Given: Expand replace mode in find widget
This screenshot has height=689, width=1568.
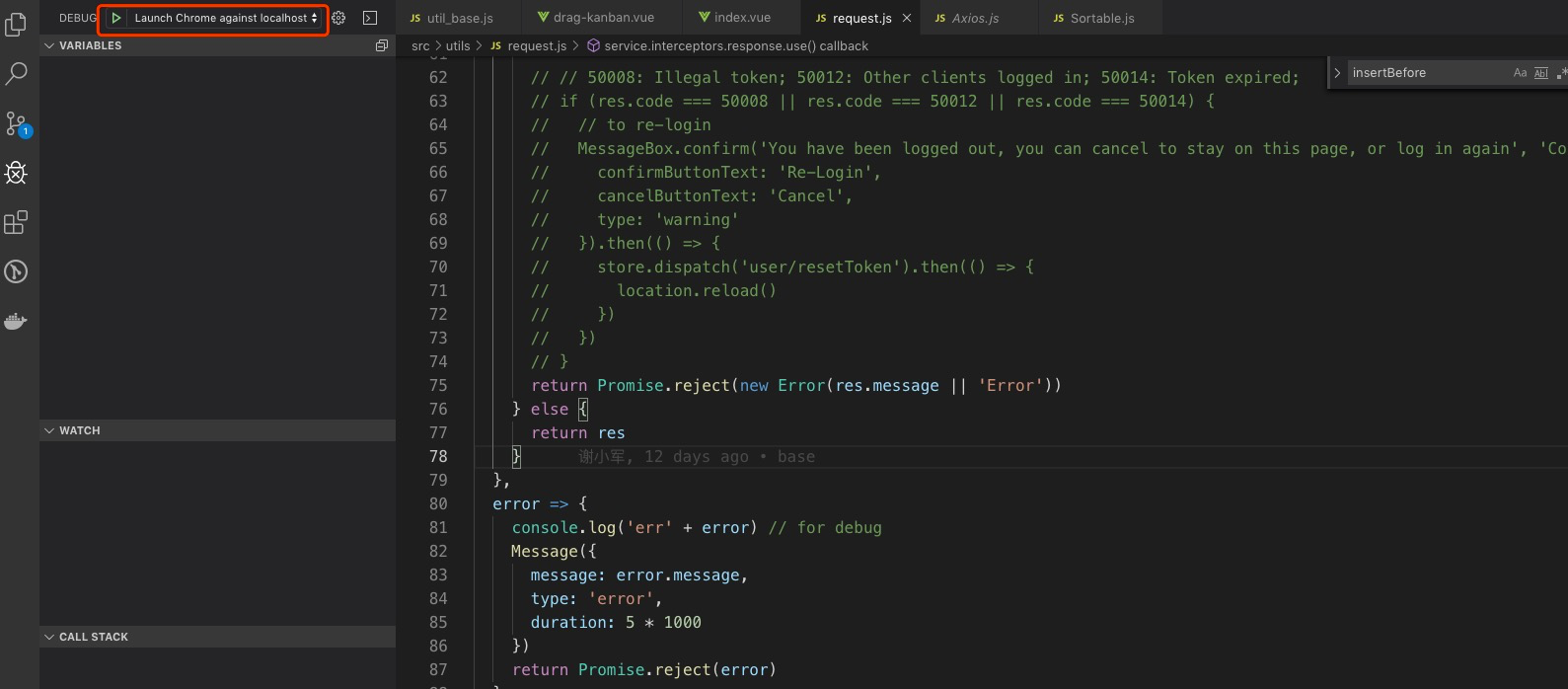Looking at the screenshot, I should click(1337, 73).
